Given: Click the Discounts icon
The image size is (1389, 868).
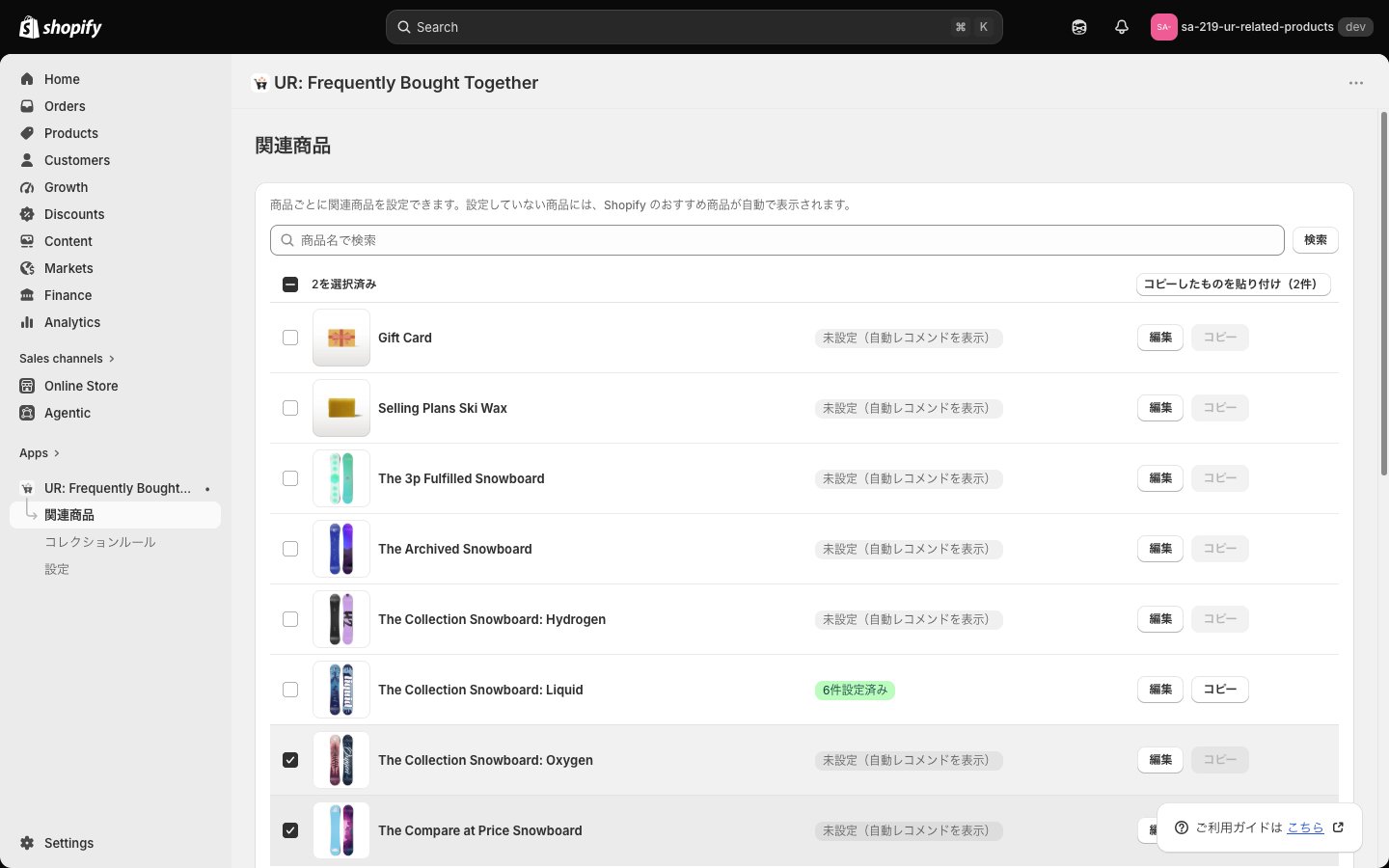Looking at the screenshot, I should 27,214.
